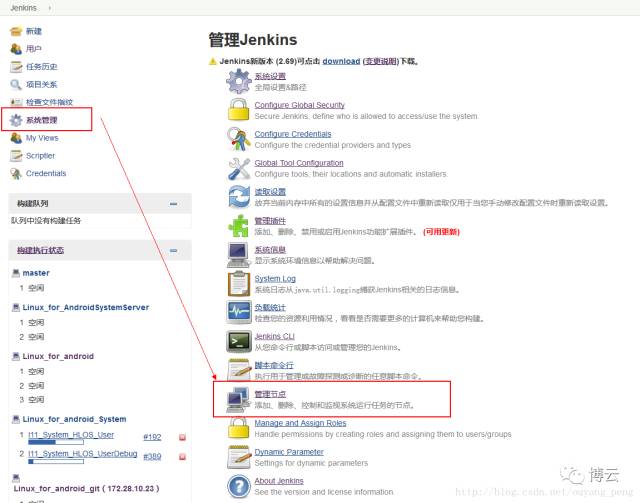Click the Jenkins breadcrumb at top
The image size is (640, 503).
24,8
